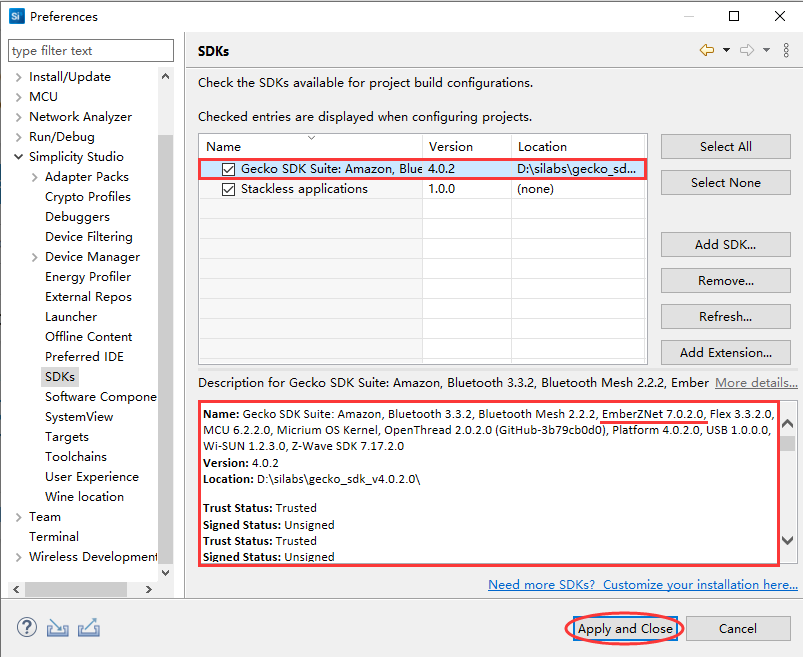This screenshot has width=803, height=657.
Task: Click the tree horizontal scrollbar left arrow
Action: point(16,589)
